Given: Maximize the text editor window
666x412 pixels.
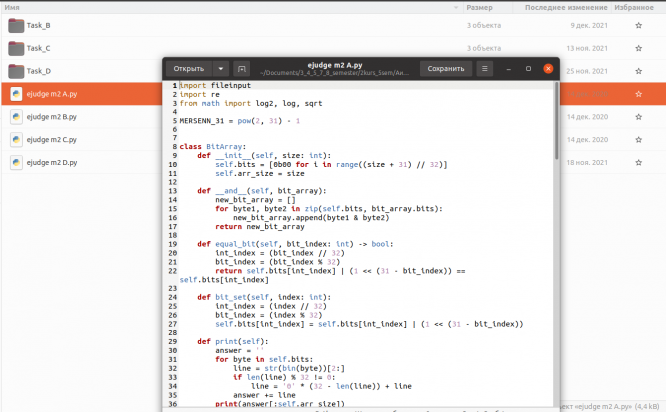Looking at the screenshot, I should (x=528, y=69).
